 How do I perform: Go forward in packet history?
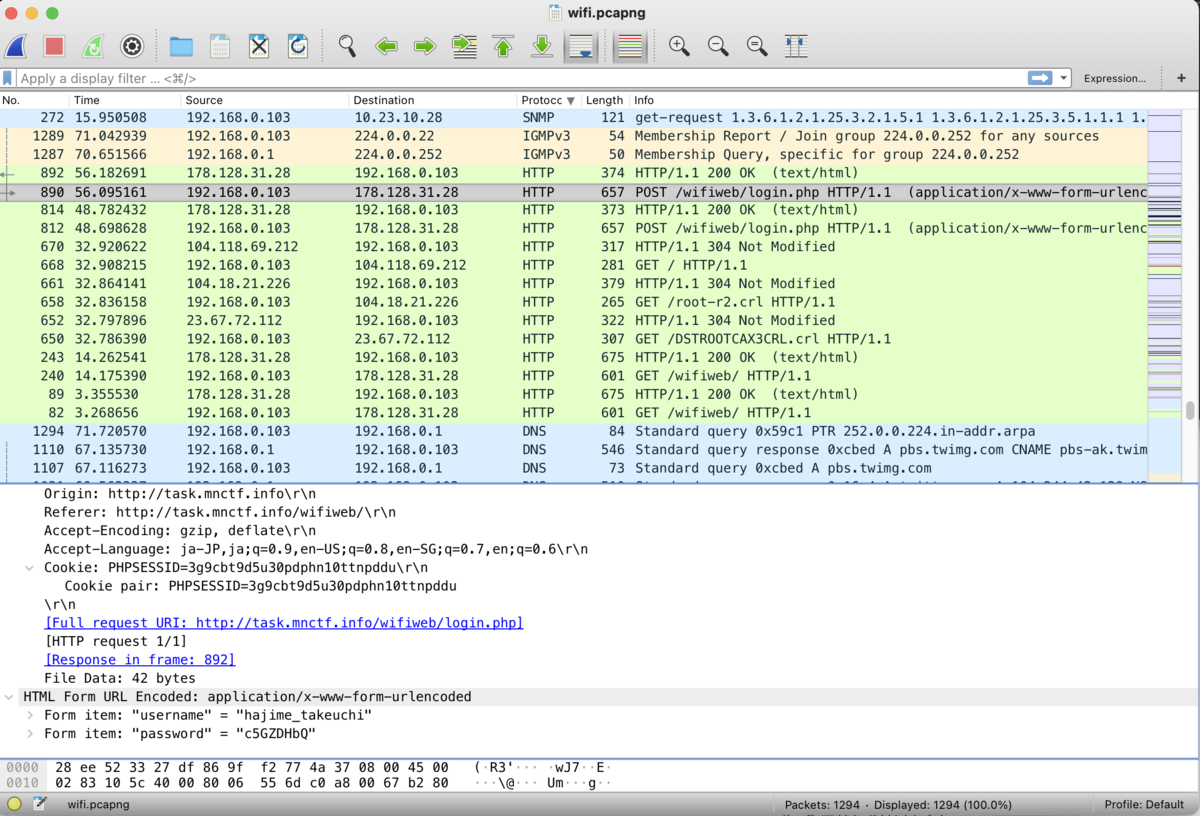point(425,46)
